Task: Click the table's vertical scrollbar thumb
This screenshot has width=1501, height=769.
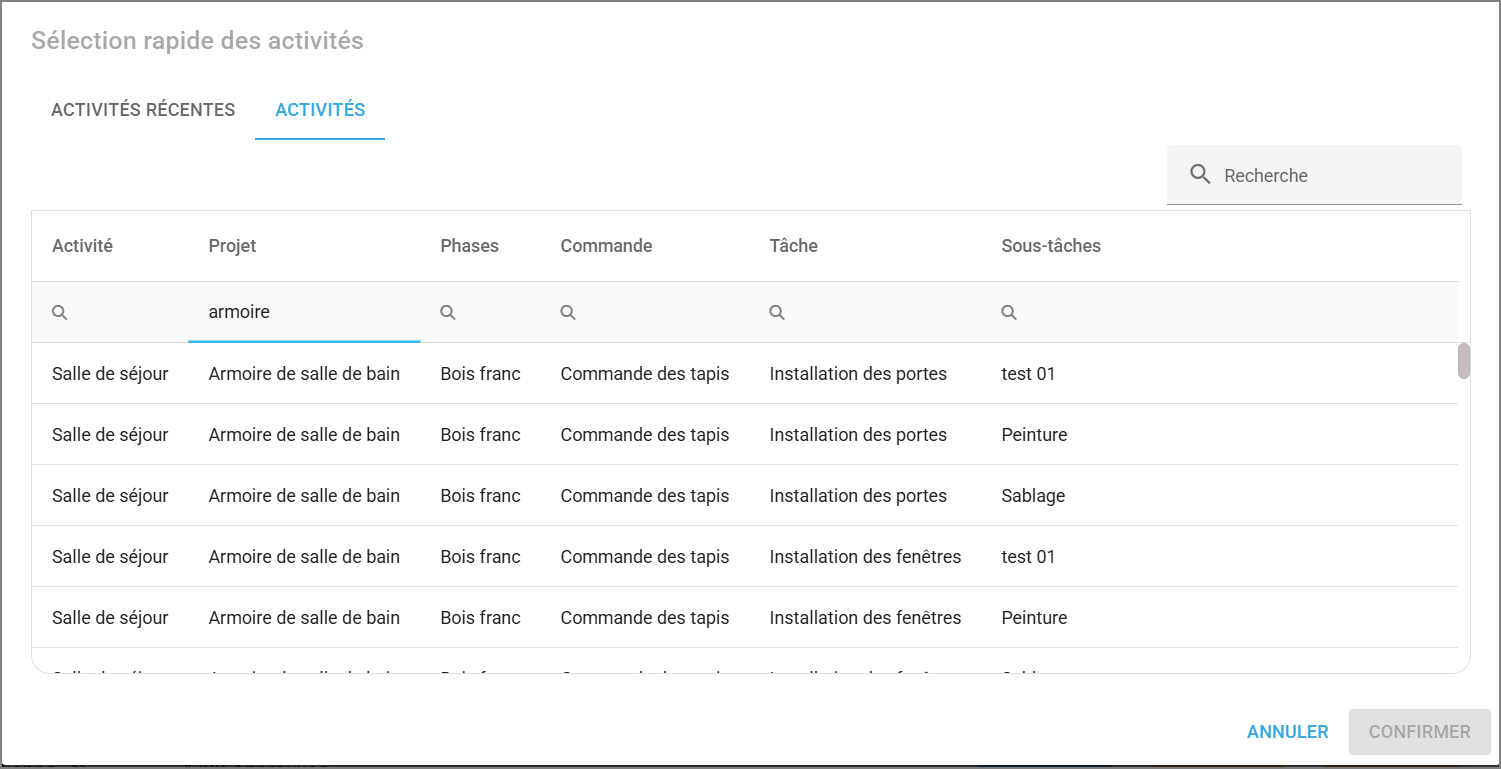Action: click(1464, 361)
